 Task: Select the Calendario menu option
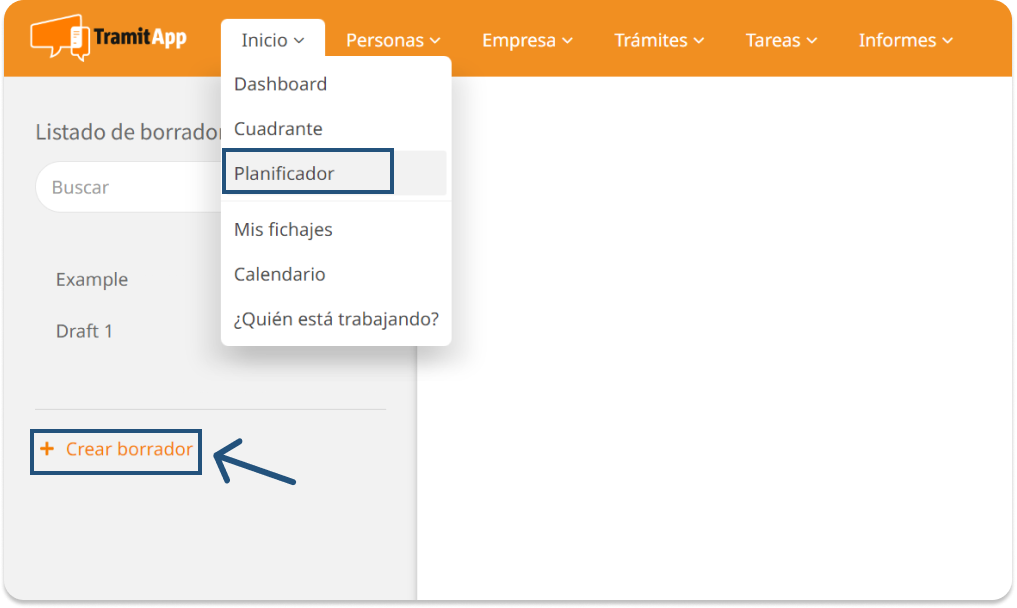[x=279, y=274]
